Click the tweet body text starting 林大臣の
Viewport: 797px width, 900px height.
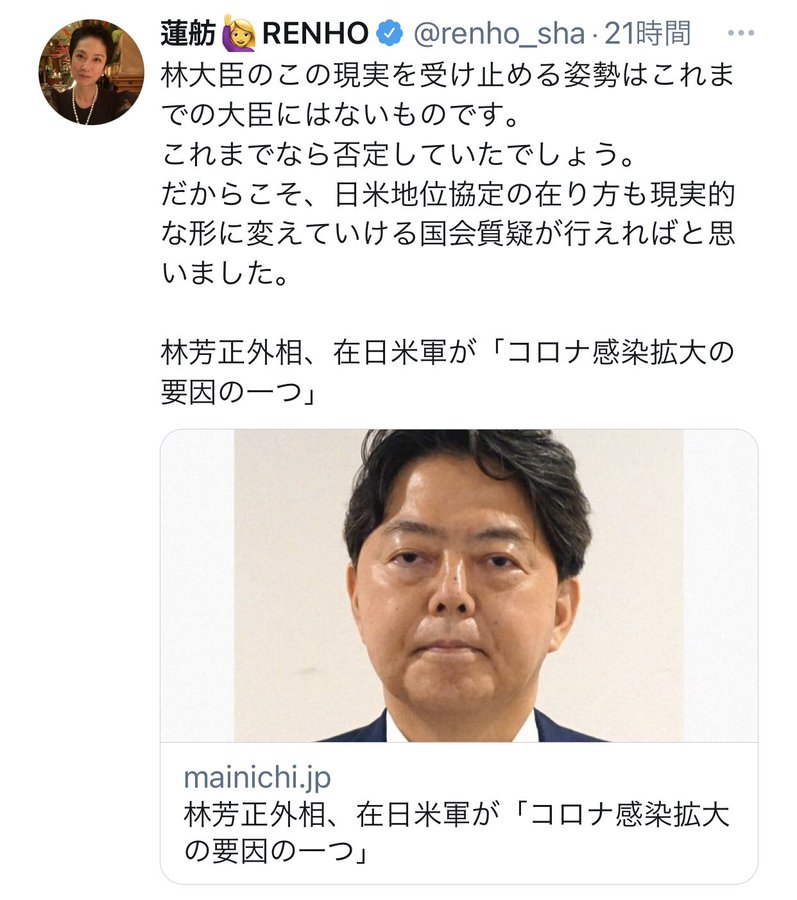point(448,175)
